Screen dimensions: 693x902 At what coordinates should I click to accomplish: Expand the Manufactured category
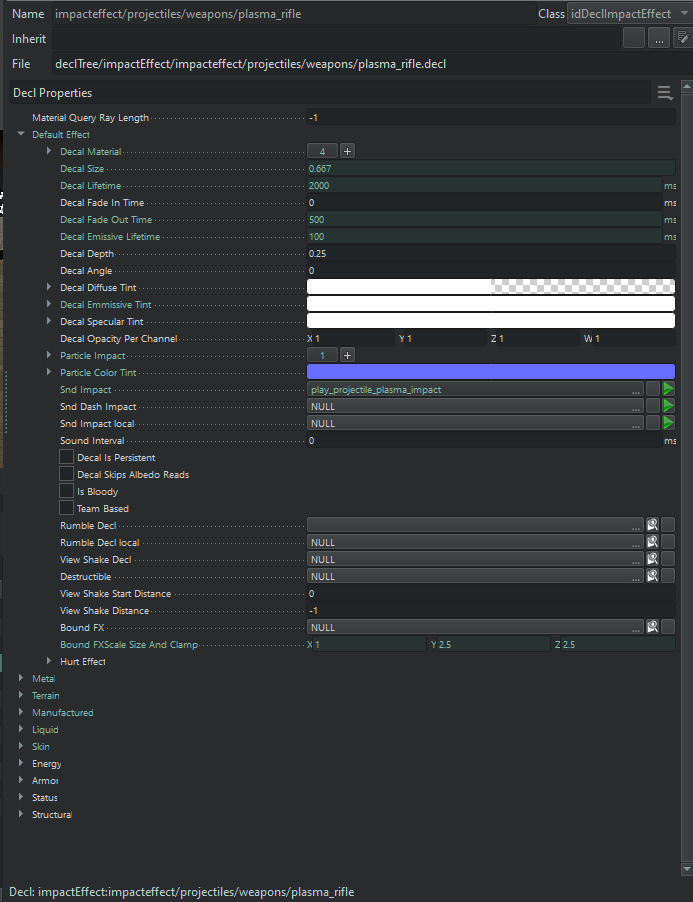(x=21, y=712)
